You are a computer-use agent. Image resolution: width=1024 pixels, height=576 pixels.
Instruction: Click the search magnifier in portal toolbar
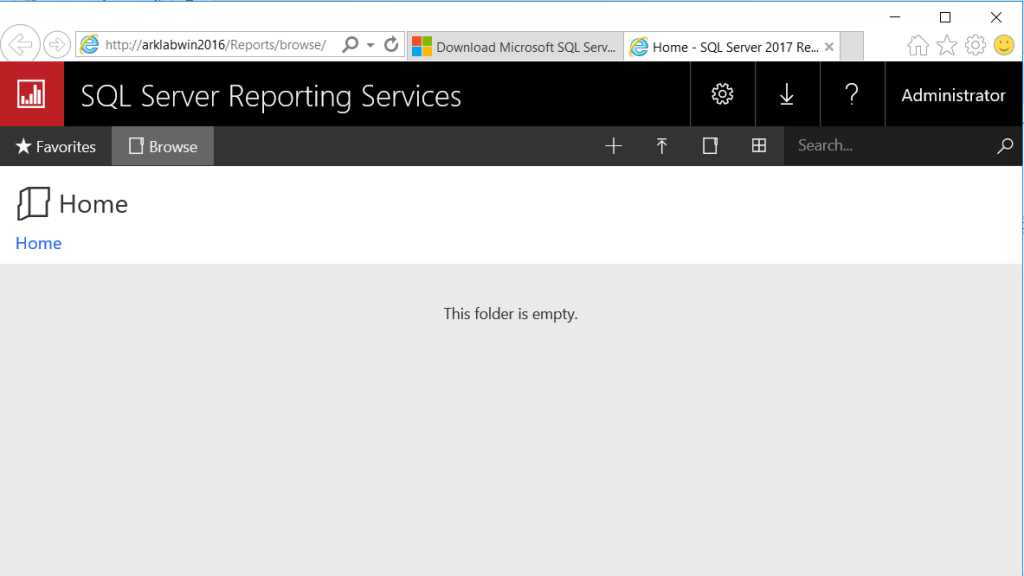(1005, 146)
